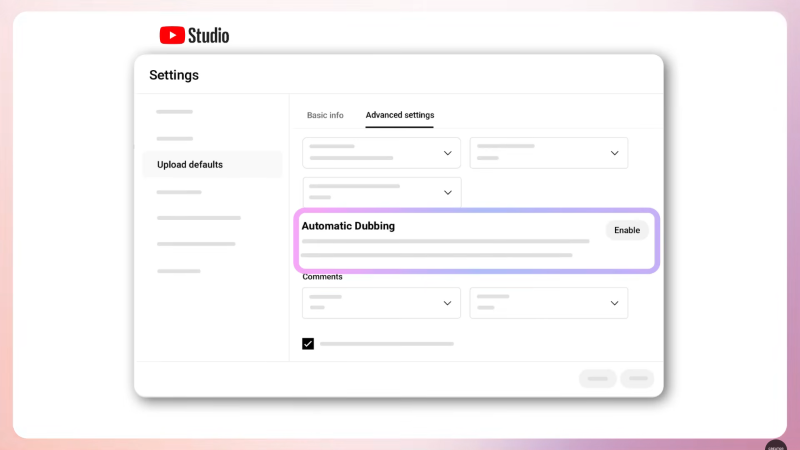Viewport: 800px width, 450px height.
Task: Switch to the Basic info tab
Action: [325, 115]
